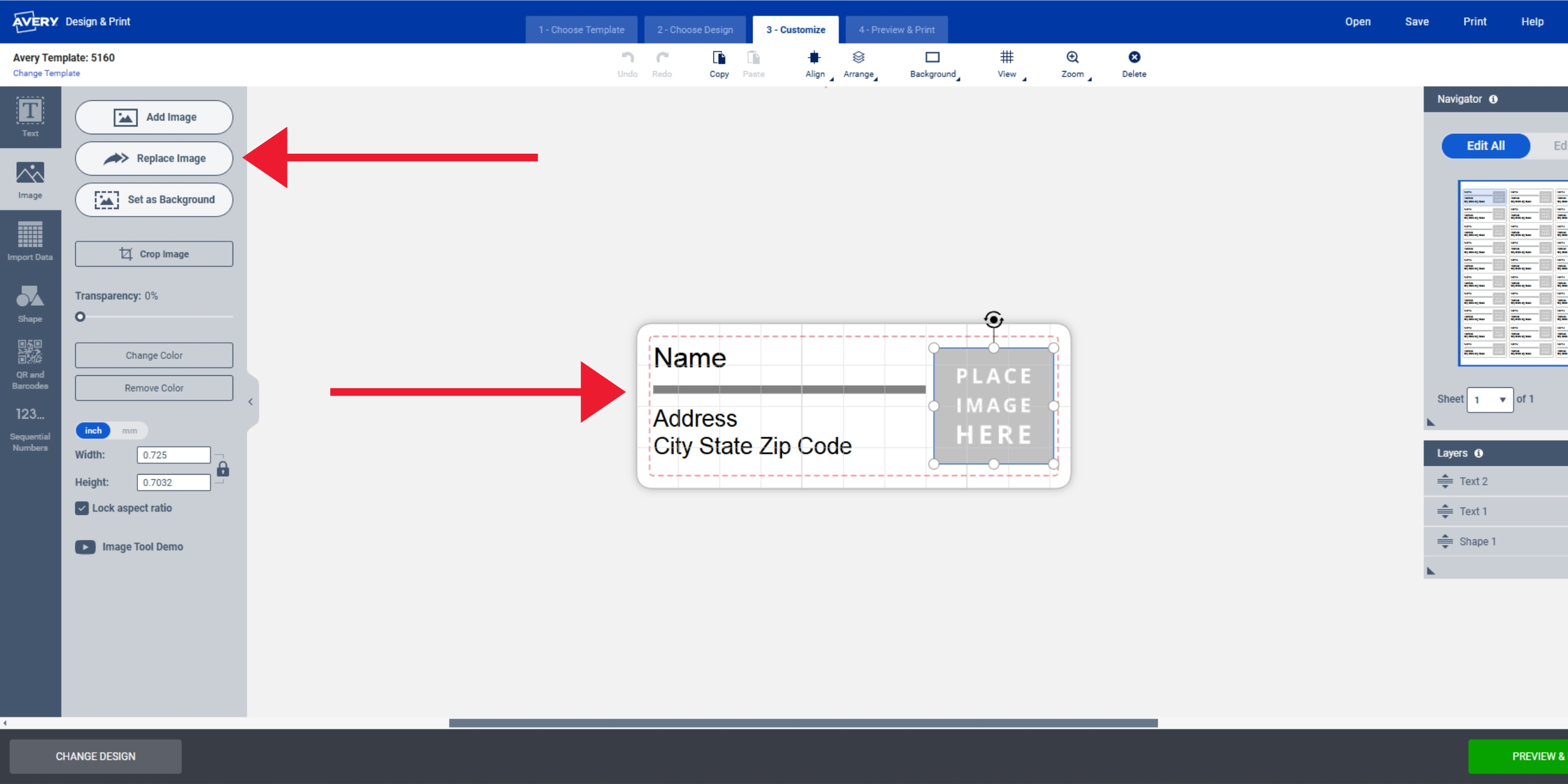The image size is (1568, 784).
Task: Select the Import Data tool
Action: coord(28,244)
